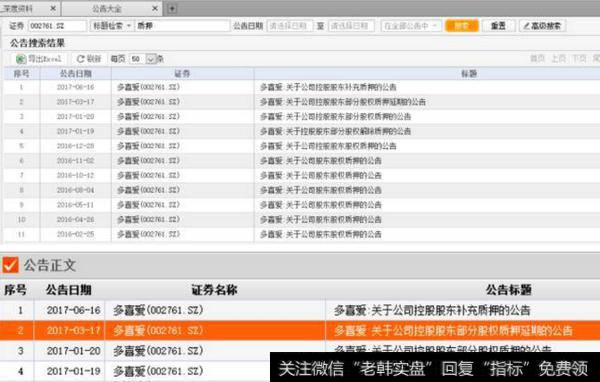This screenshot has width=600, height=382.
Task: Close the 公告大全 tab
Action: point(155,8)
